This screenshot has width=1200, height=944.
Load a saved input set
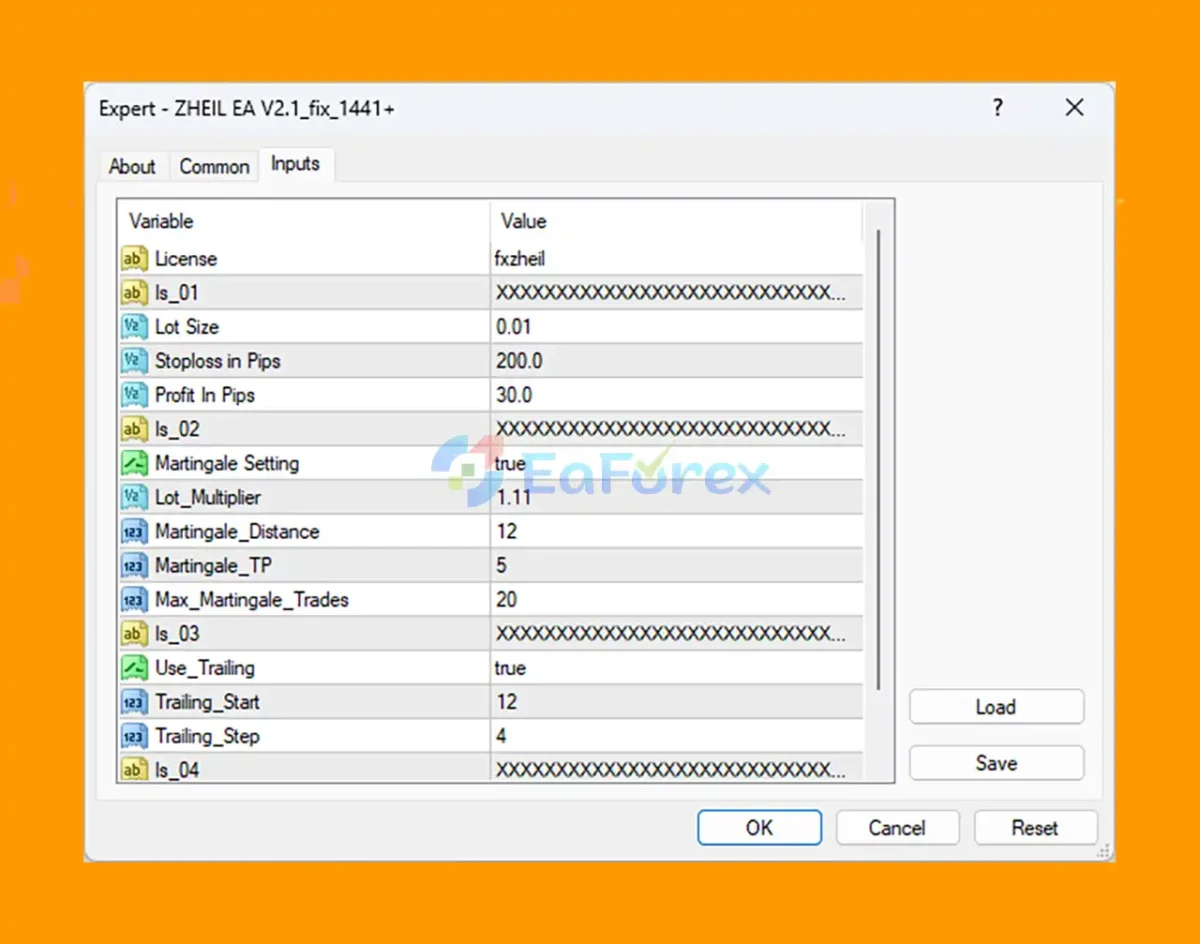click(x=996, y=707)
